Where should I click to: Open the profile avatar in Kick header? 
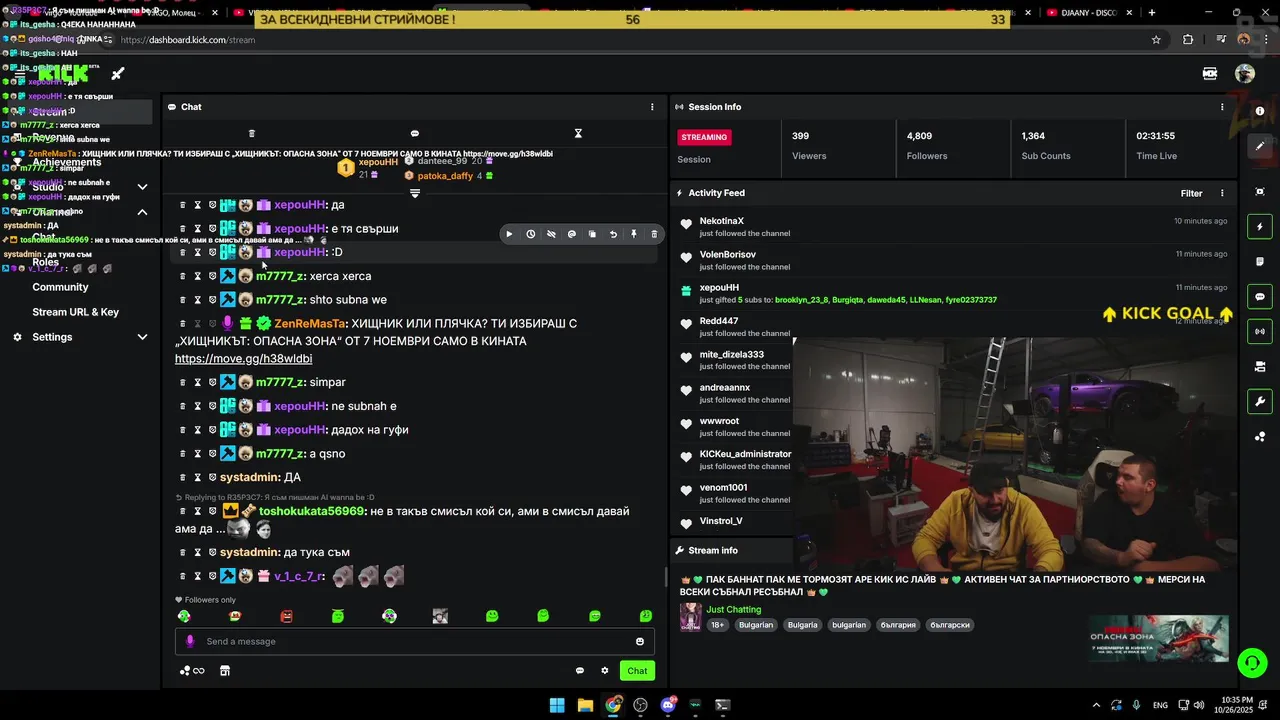coord(1245,73)
